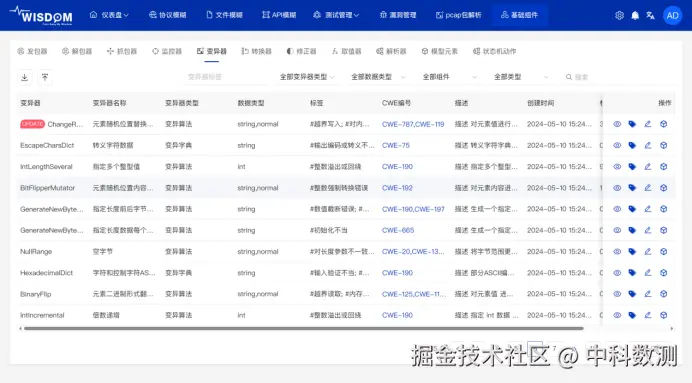View HexadecimalDict details via eye icon
692x383 pixels.
617,273
